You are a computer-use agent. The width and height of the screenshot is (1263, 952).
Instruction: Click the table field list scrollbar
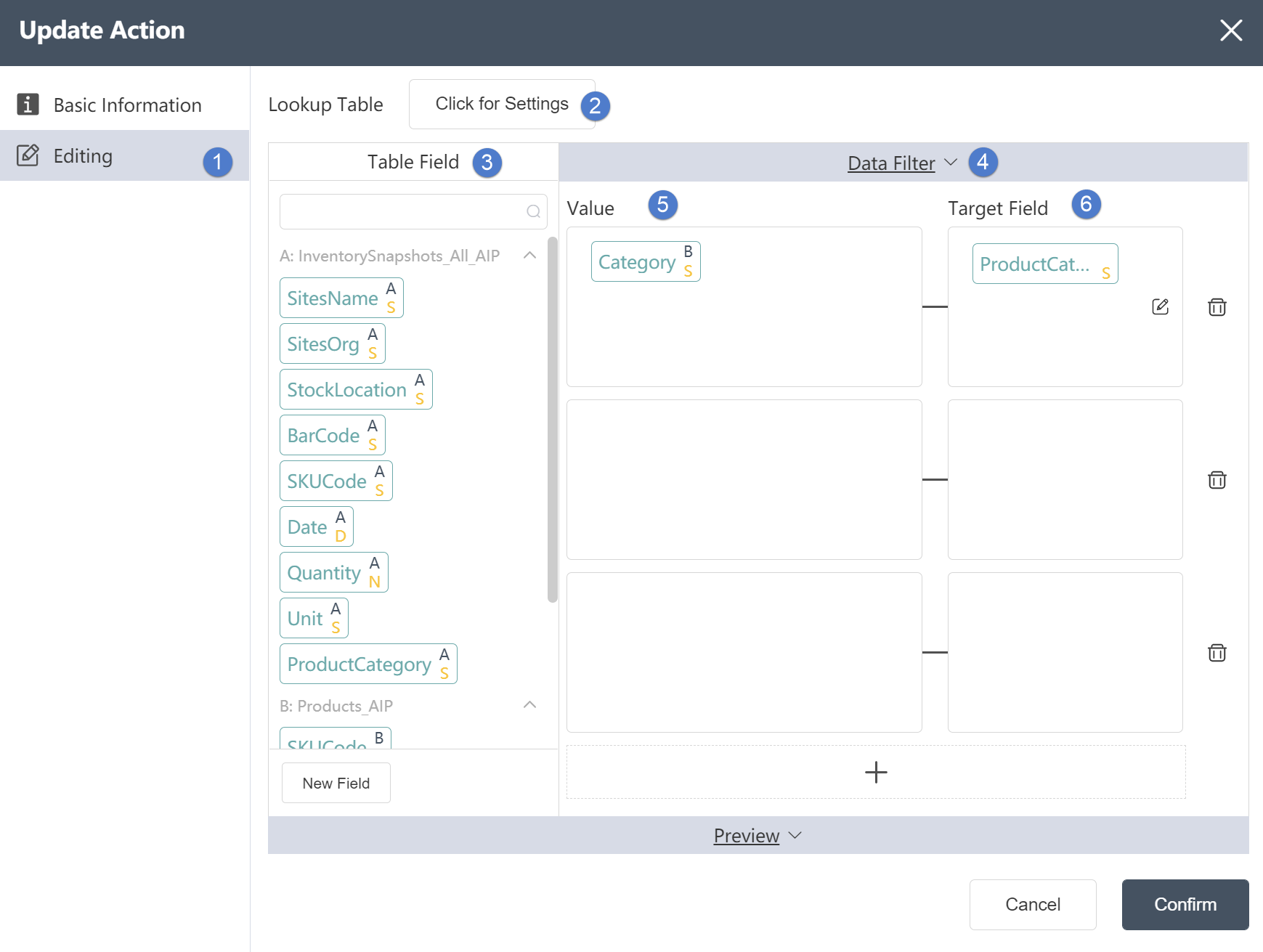click(552, 419)
